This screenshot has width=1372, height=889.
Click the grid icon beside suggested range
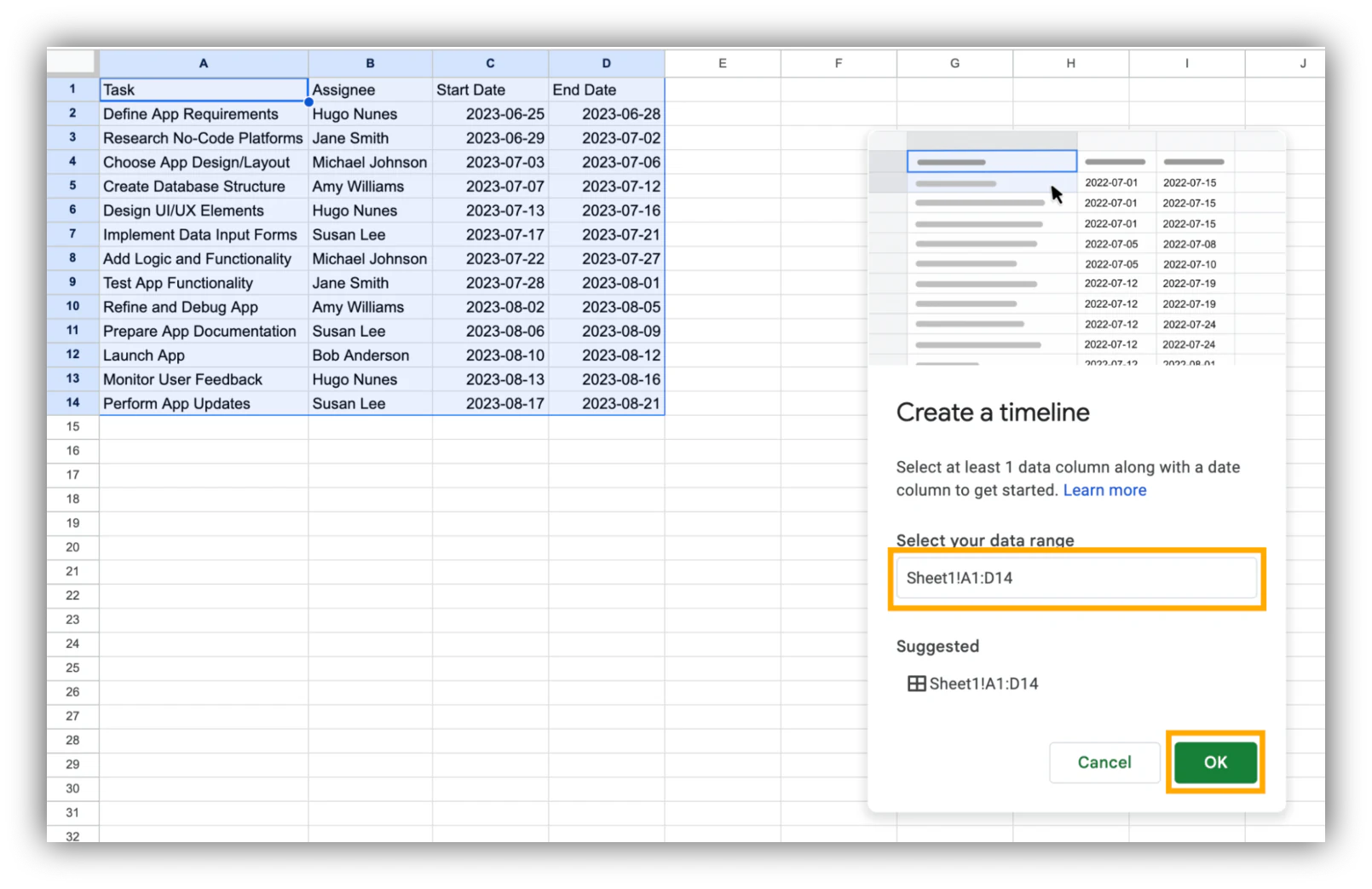point(916,684)
